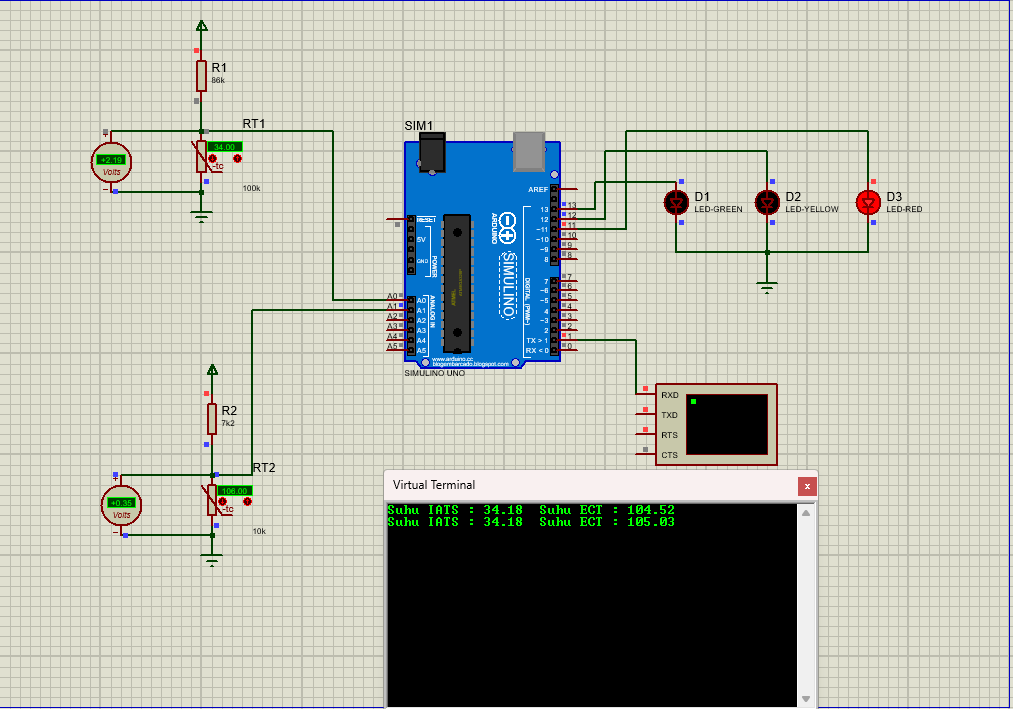
Task: Click the 86k value under R1
Action: (218, 81)
